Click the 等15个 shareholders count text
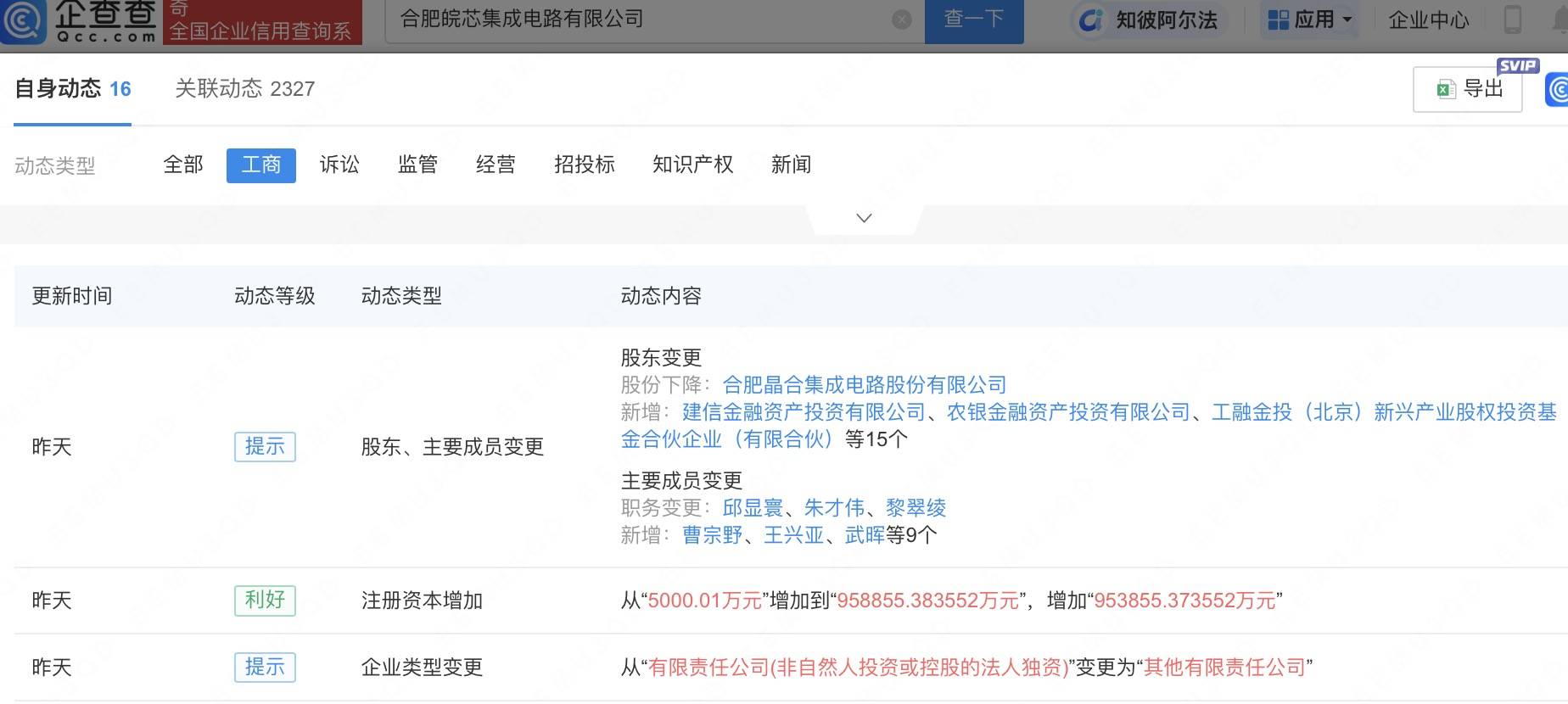This screenshot has height=704, width=1568. point(876,439)
